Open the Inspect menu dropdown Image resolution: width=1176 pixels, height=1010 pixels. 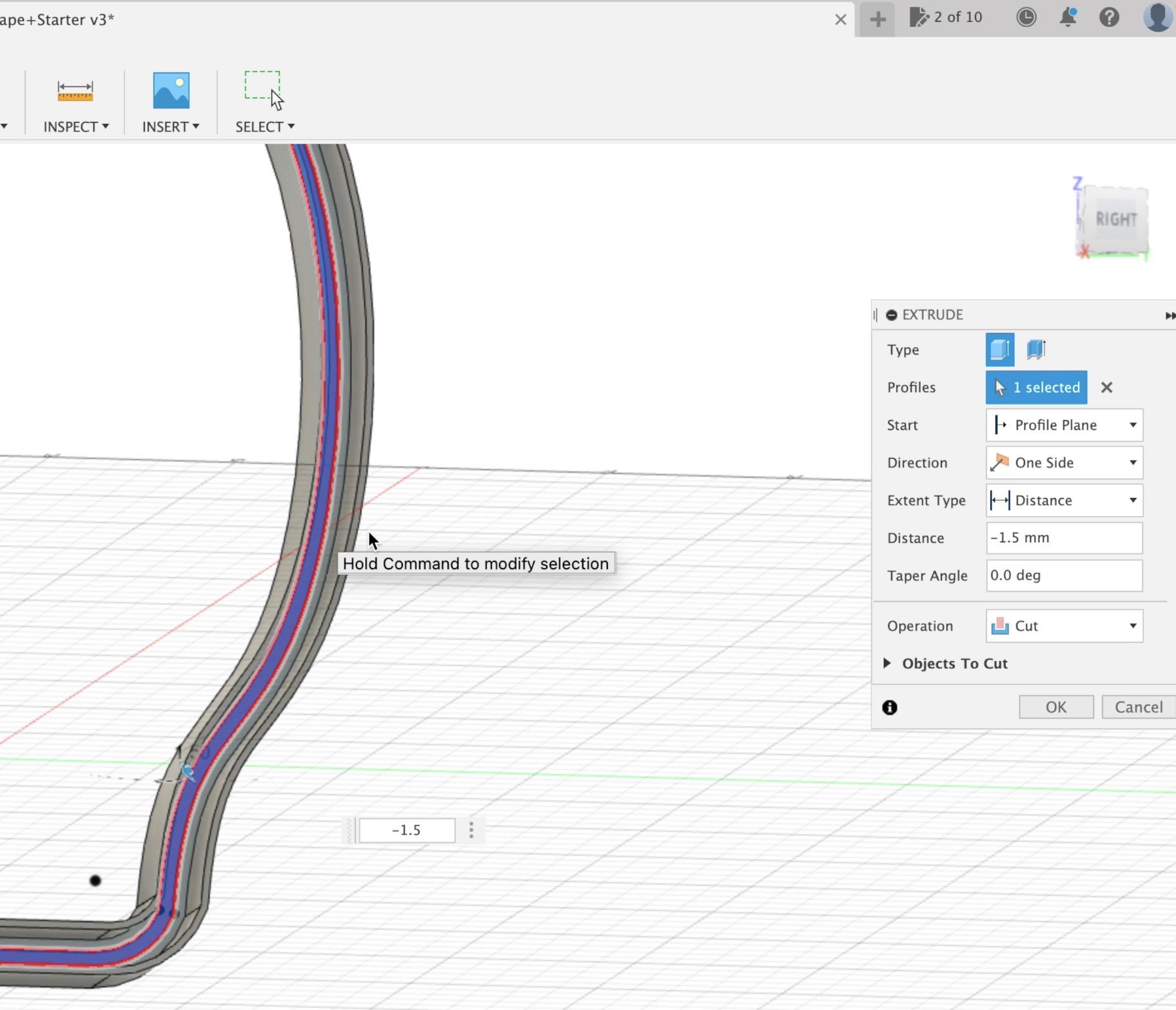(75, 126)
